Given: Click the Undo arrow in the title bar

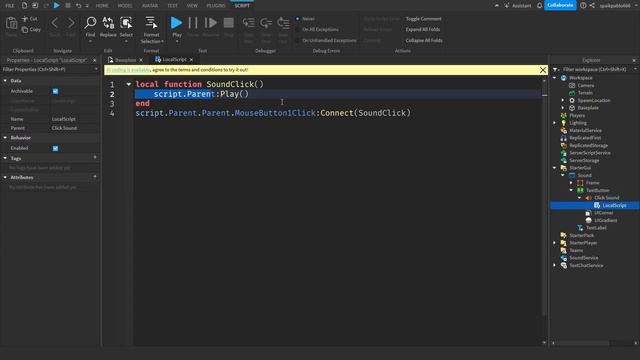Looking at the screenshot, I should coord(78,5).
